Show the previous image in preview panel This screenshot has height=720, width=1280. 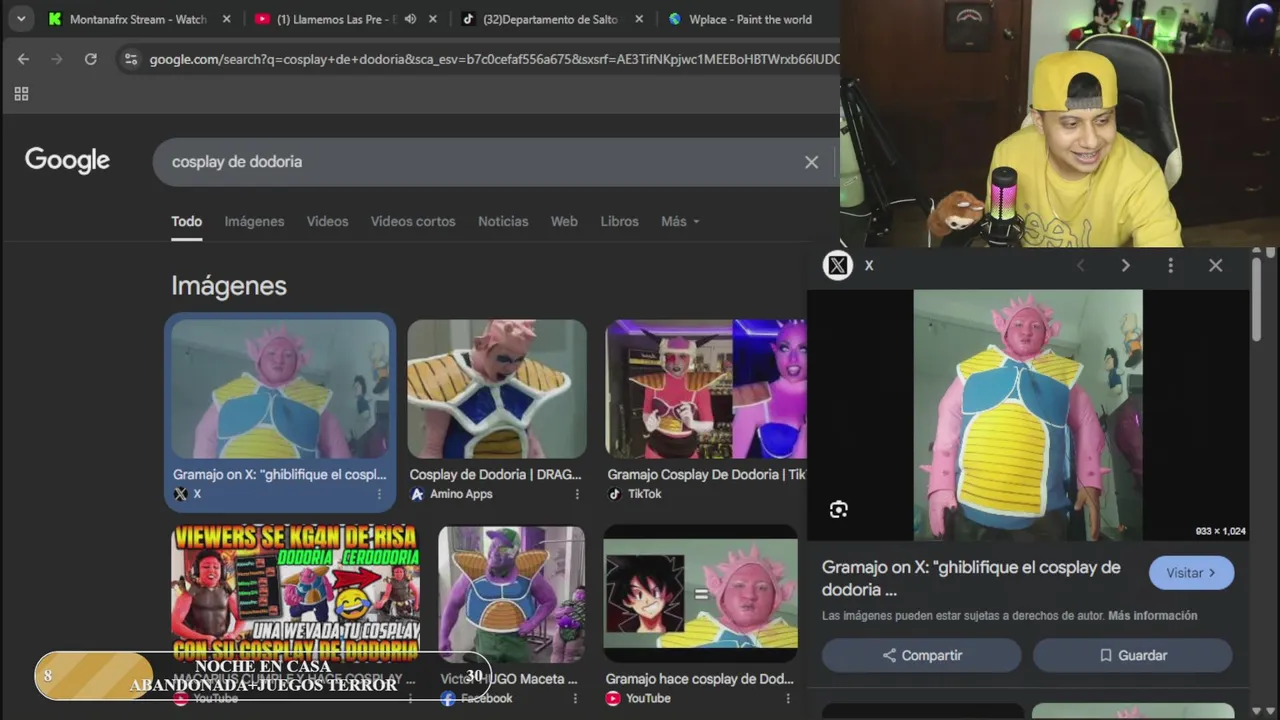point(1080,265)
